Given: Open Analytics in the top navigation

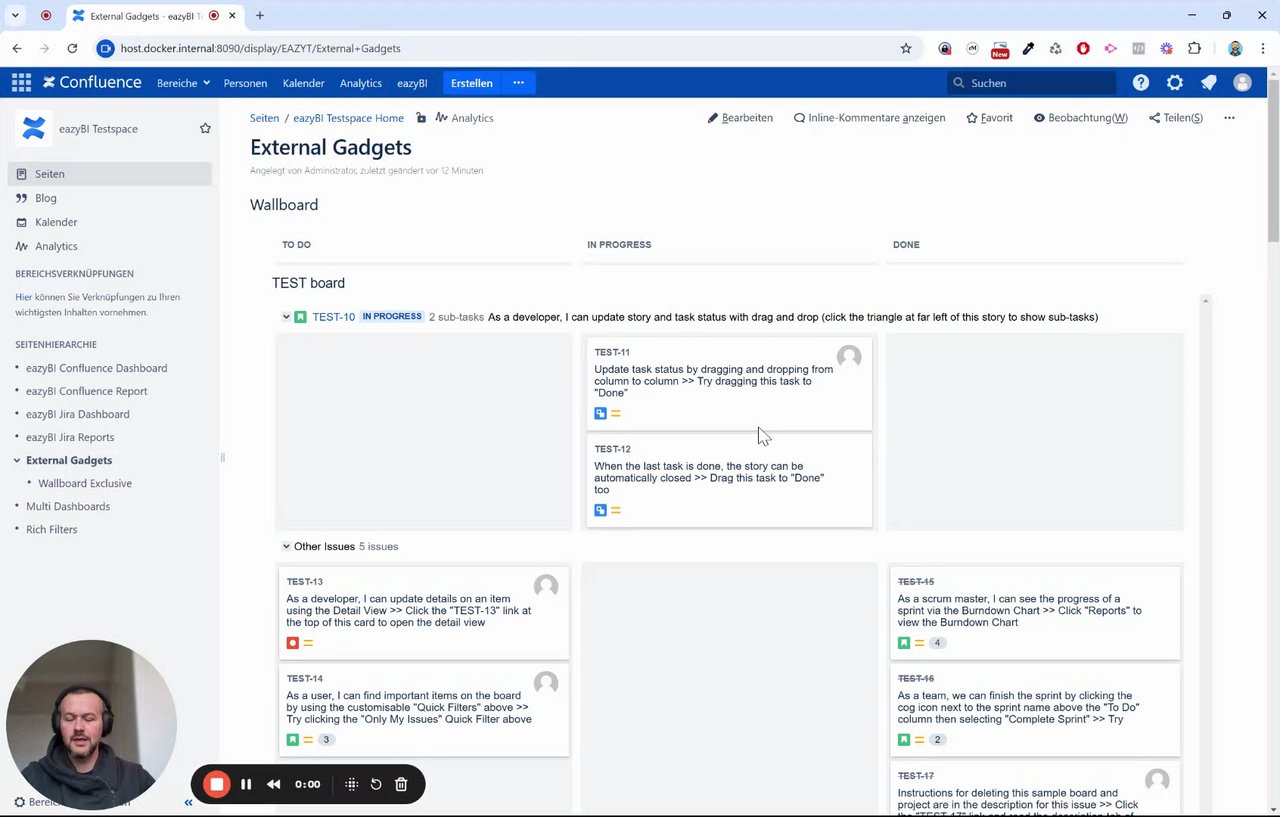Looking at the screenshot, I should point(361,83).
